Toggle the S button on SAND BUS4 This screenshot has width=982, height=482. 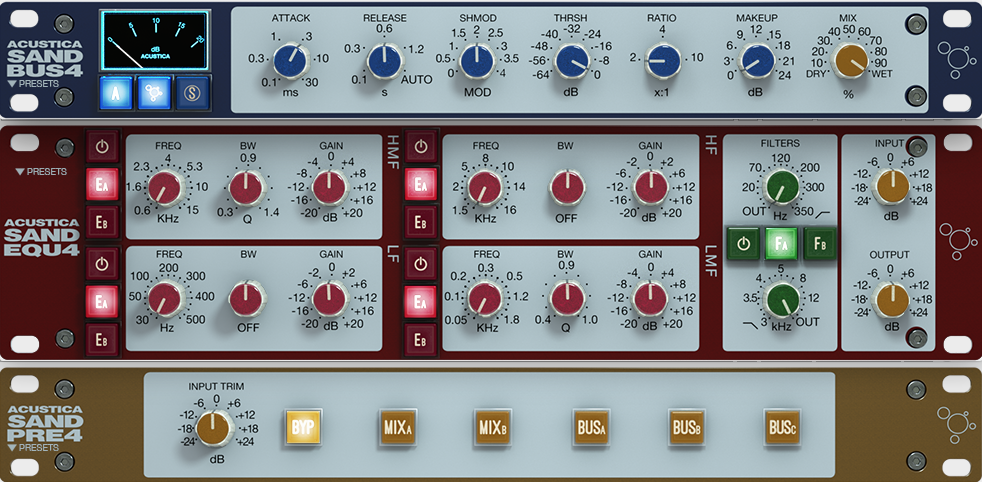tap(193, 93)
